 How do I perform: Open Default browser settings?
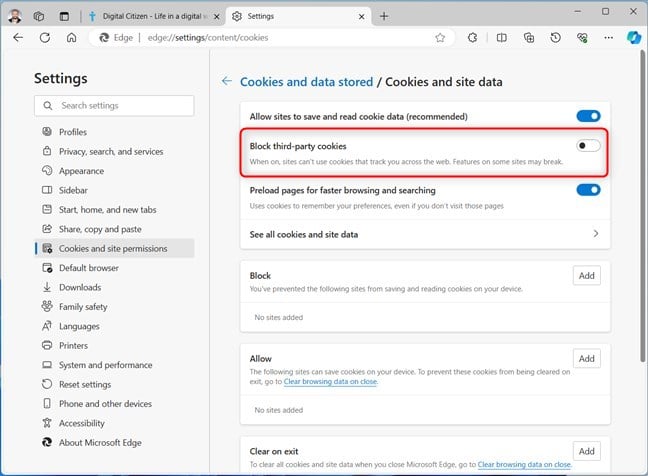(x=114, y=268)
